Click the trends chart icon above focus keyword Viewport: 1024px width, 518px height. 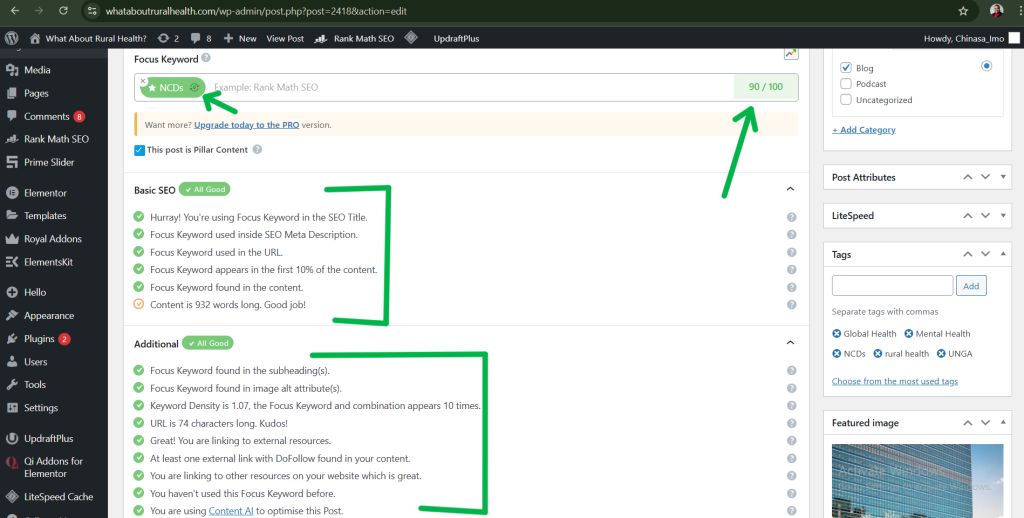pos(791,53)
